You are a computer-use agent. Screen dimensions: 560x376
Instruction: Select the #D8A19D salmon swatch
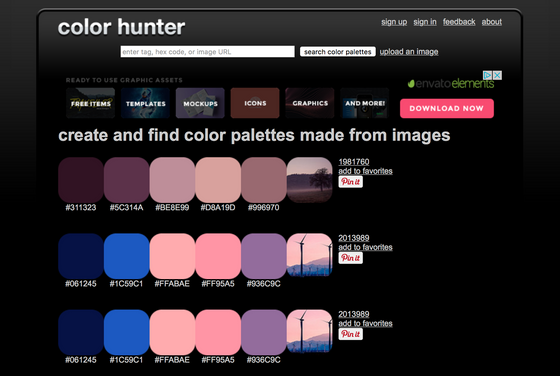[x=218, y=180]
